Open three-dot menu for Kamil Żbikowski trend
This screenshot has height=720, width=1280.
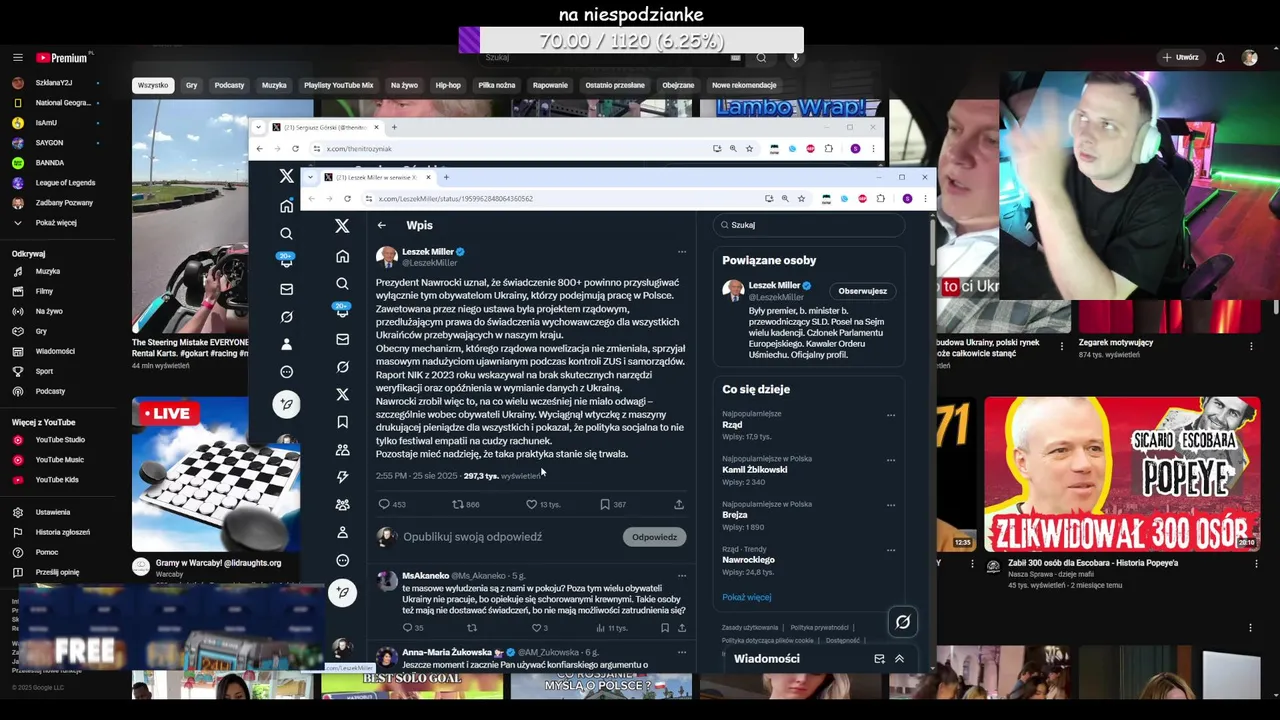(x=891, y=460)
